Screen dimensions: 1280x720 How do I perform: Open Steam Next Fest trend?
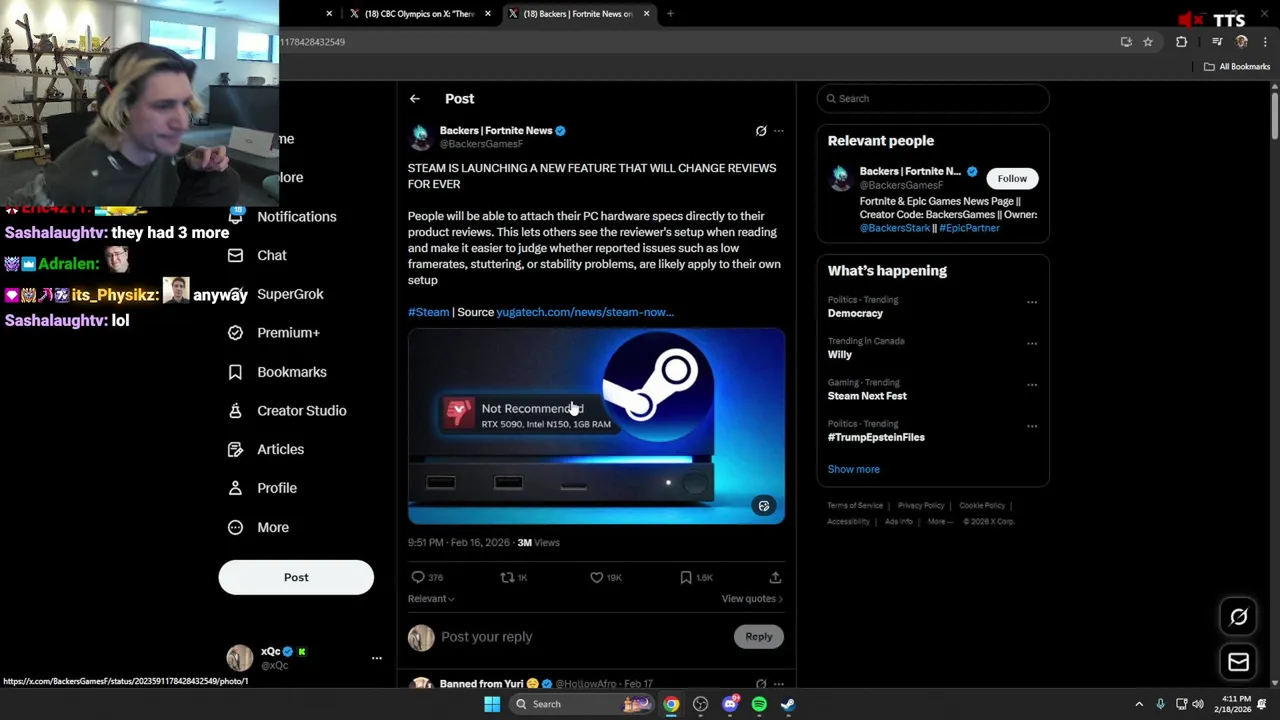(867, 396)
